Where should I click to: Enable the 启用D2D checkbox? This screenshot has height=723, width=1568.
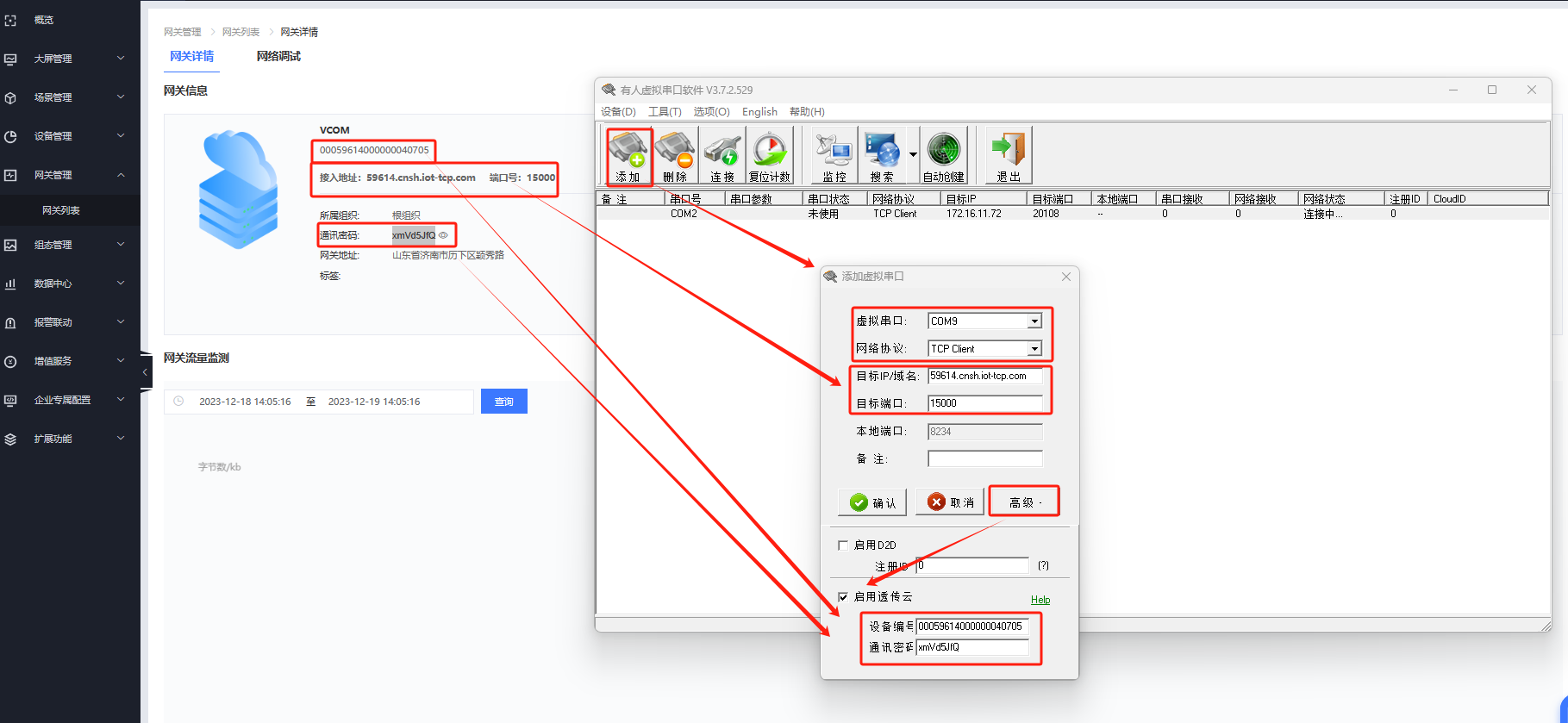point(843,545)
